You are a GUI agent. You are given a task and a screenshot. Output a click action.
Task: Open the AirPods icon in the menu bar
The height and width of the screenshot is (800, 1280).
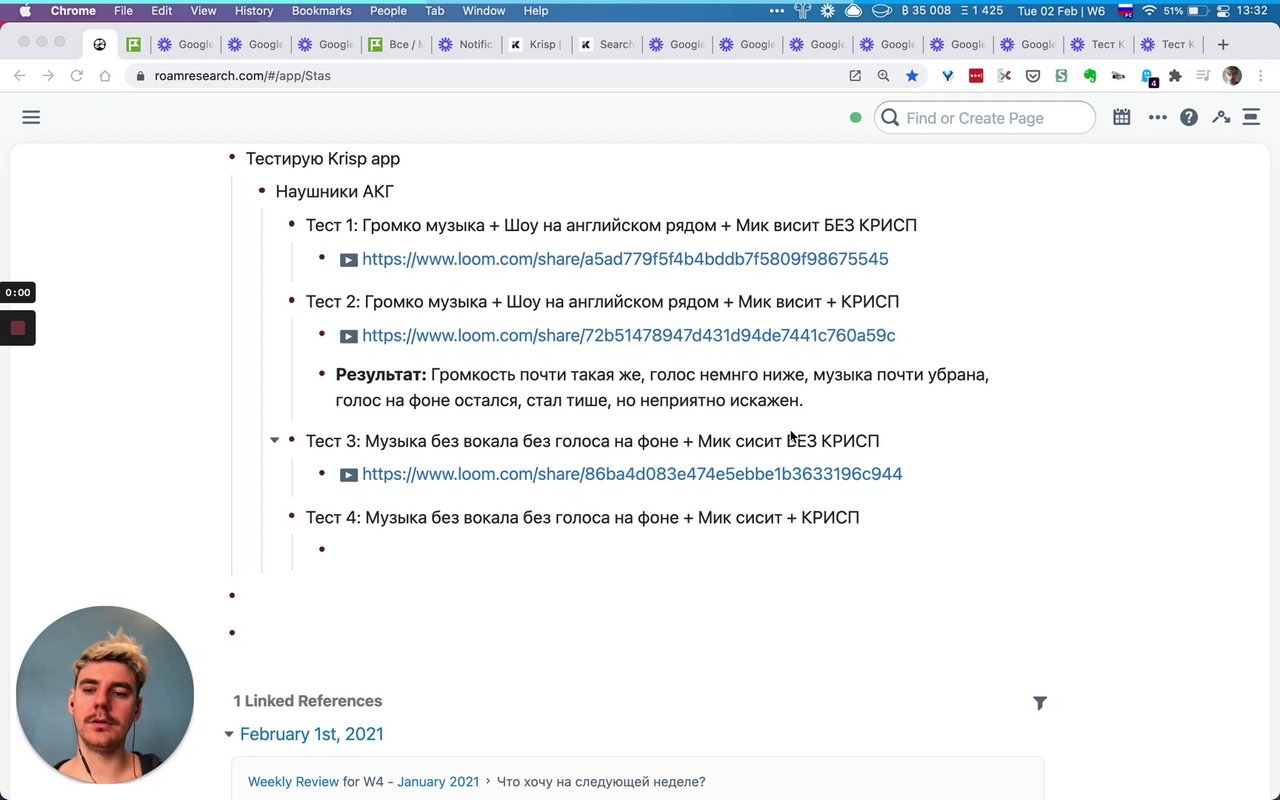pos(803,11)
